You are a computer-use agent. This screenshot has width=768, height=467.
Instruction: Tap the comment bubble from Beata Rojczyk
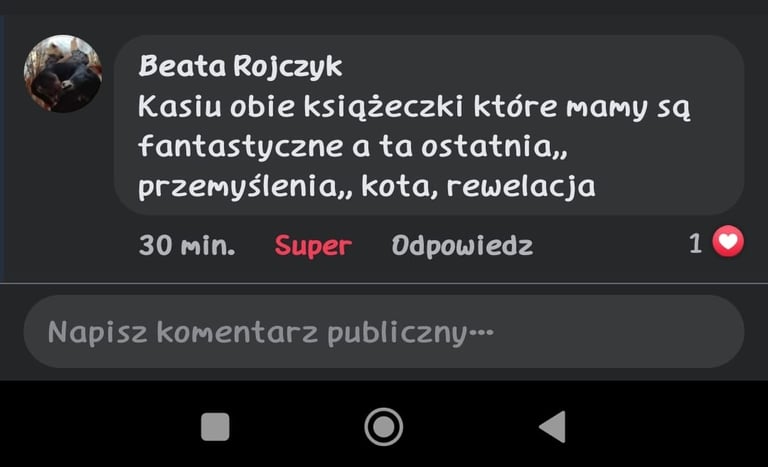point(429,125)
